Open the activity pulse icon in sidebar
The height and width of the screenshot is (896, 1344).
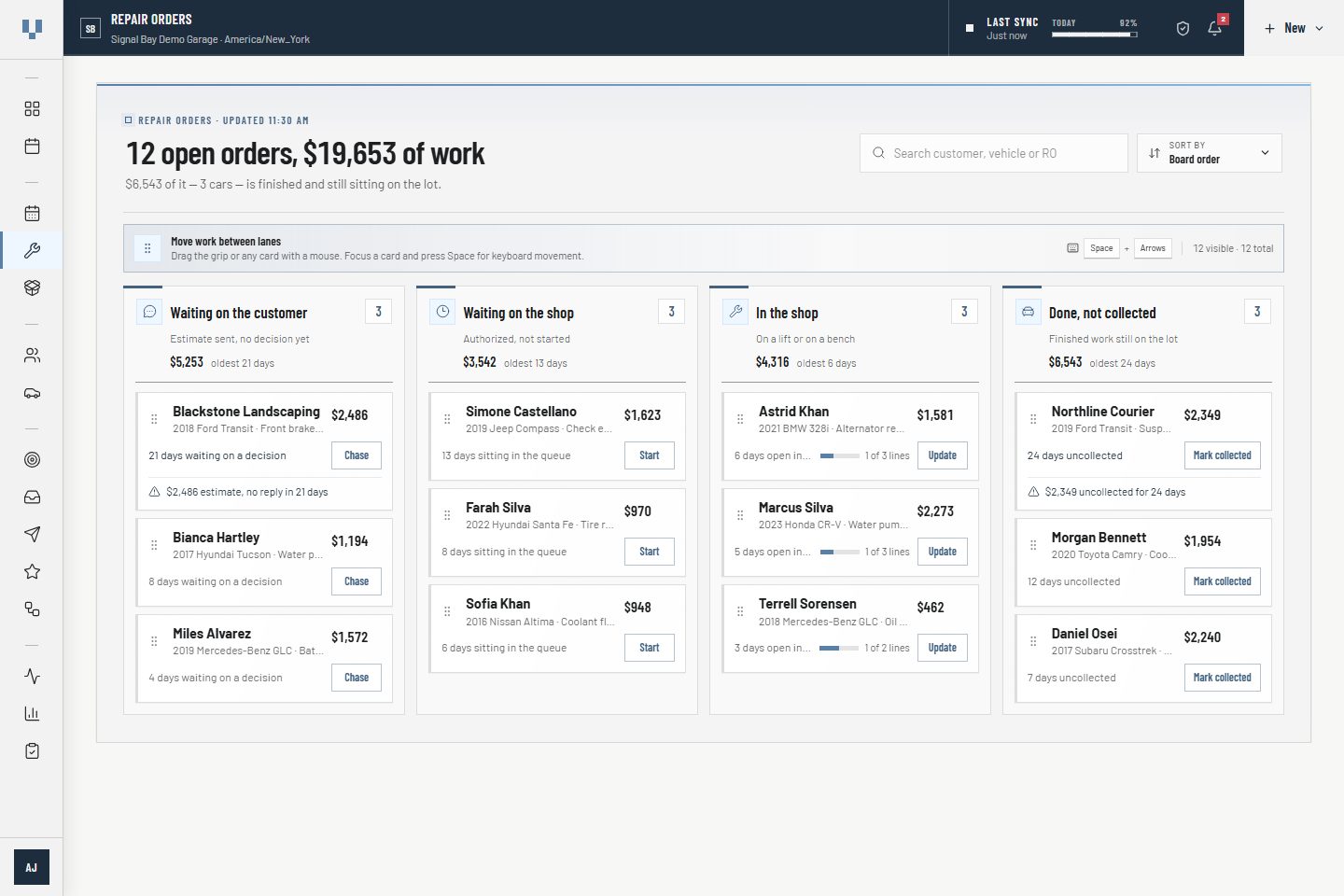32,677
